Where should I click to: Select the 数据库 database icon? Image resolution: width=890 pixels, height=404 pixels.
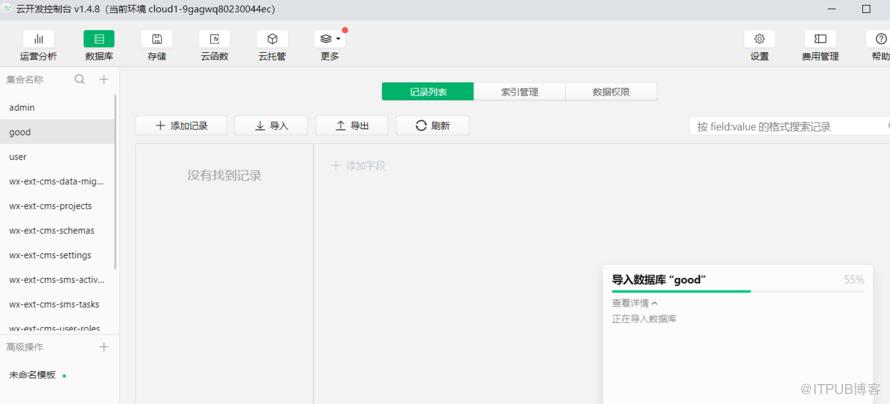pos(99,39)
